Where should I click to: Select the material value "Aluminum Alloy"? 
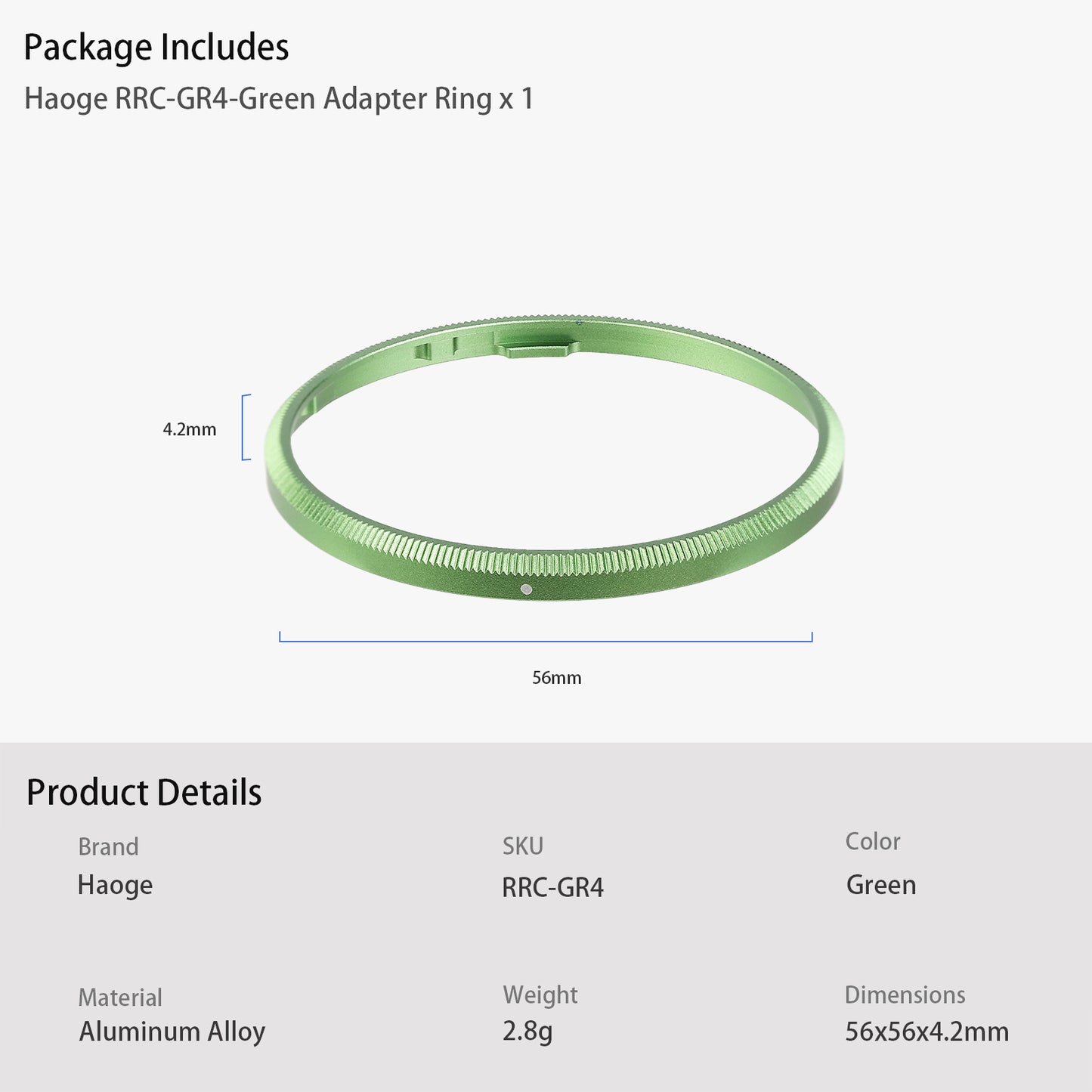172,1032
